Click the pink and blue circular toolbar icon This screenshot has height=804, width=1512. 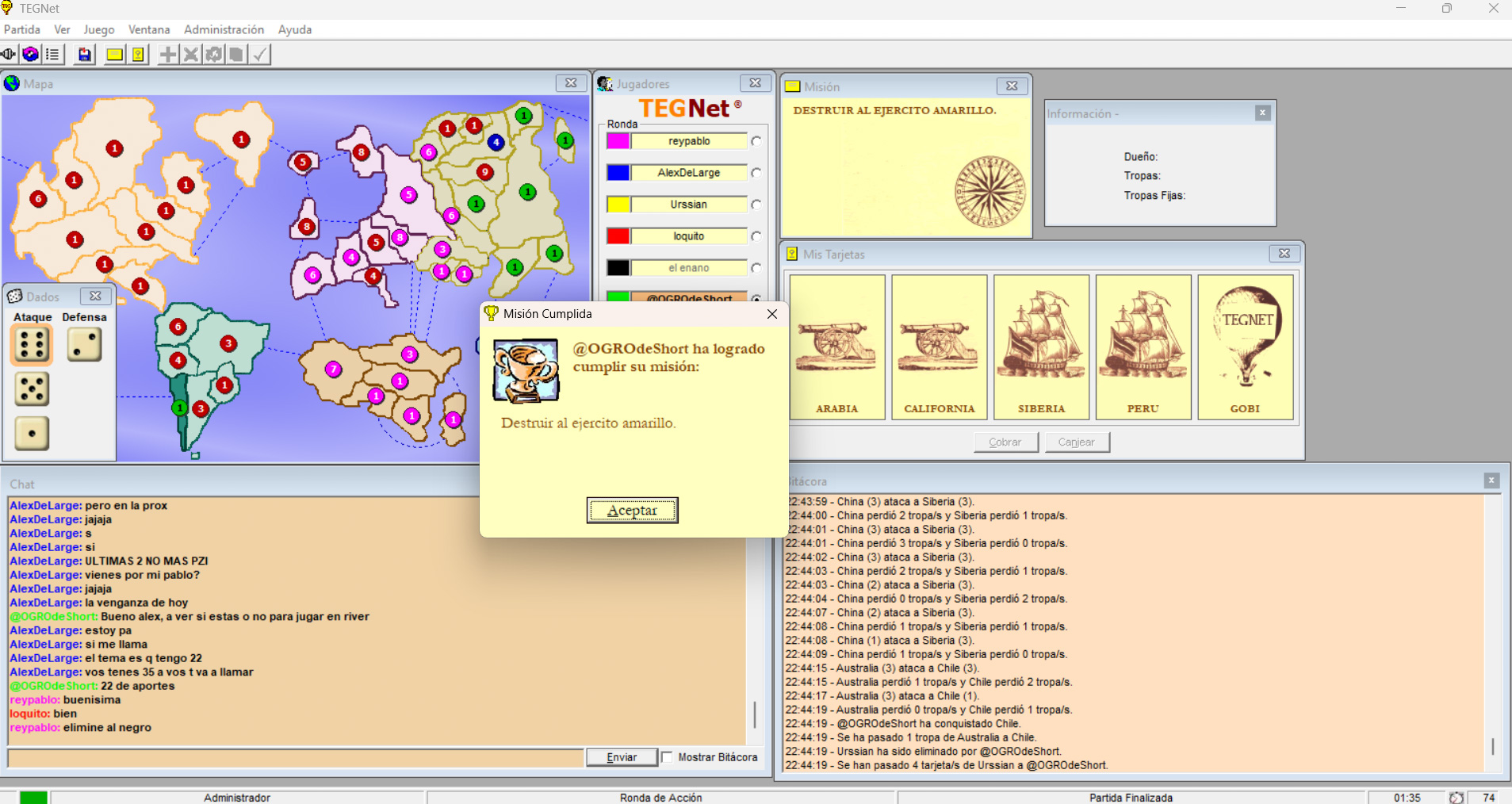coord(31,55)
